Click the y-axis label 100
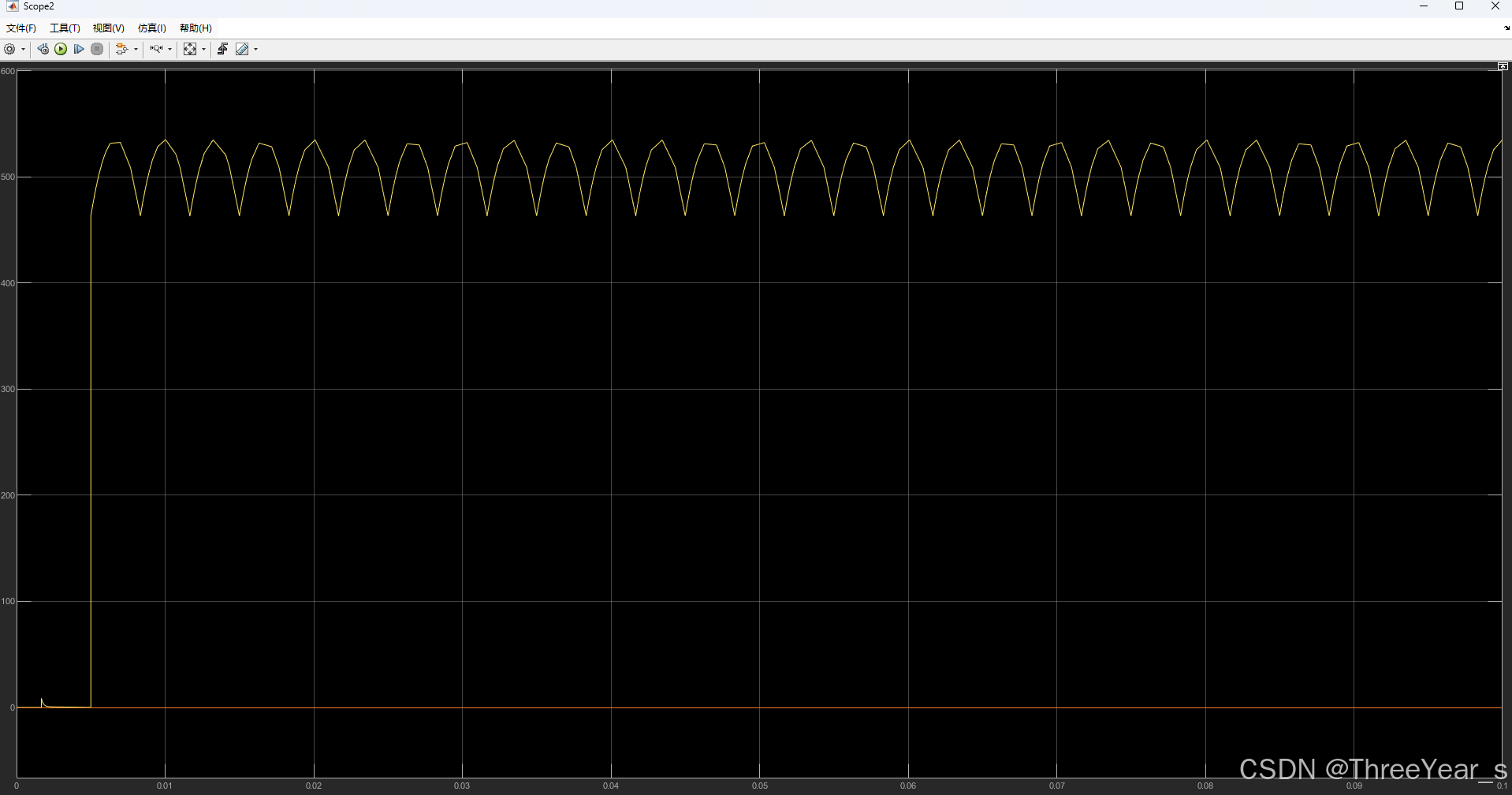The width and height of the screenshot is (1512, 795). tap(8, 601)
